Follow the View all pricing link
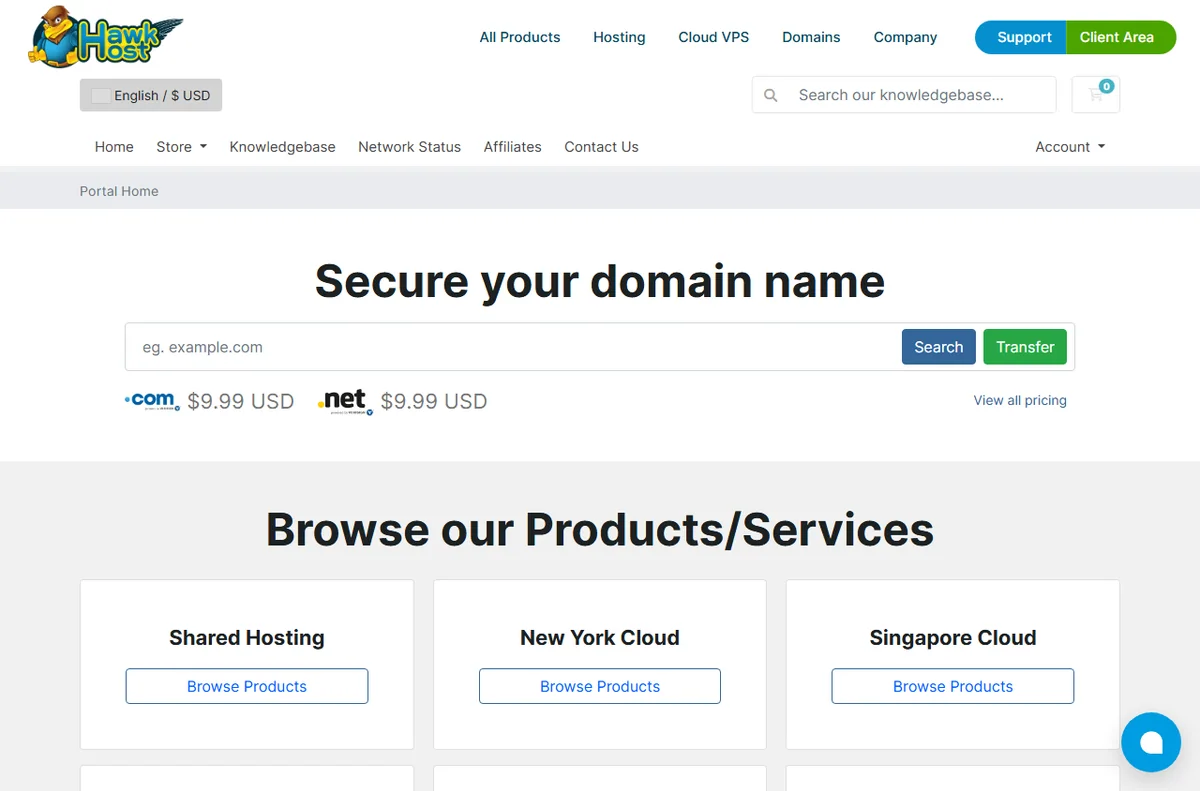 (1020, 400)
